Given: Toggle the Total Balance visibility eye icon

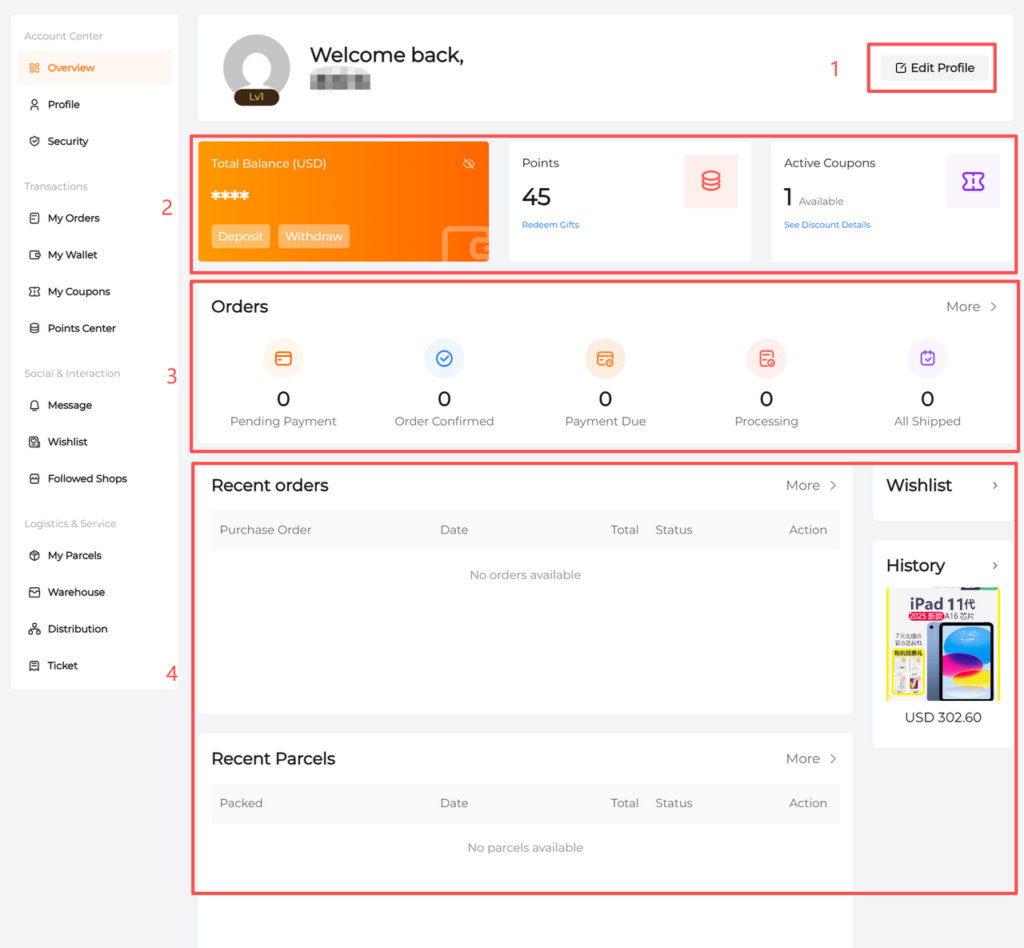Looking at the screenshot, I should (469, 164).
